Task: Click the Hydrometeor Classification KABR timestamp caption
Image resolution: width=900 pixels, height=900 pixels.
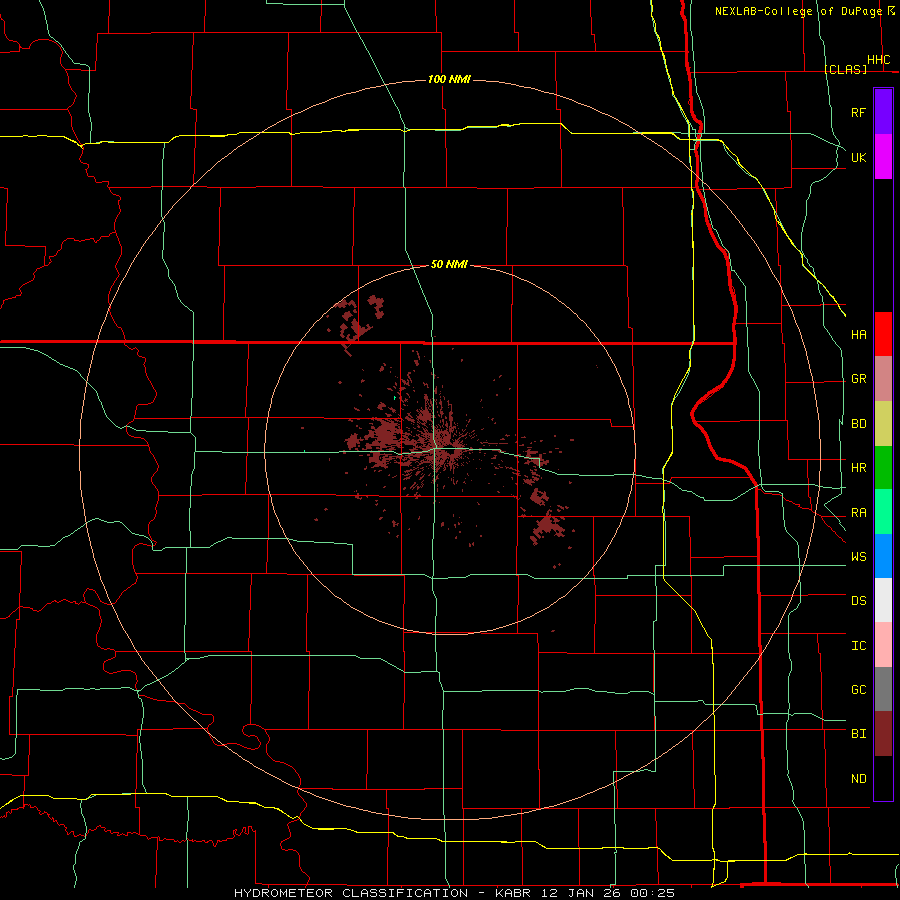Action: pos(454,893)
